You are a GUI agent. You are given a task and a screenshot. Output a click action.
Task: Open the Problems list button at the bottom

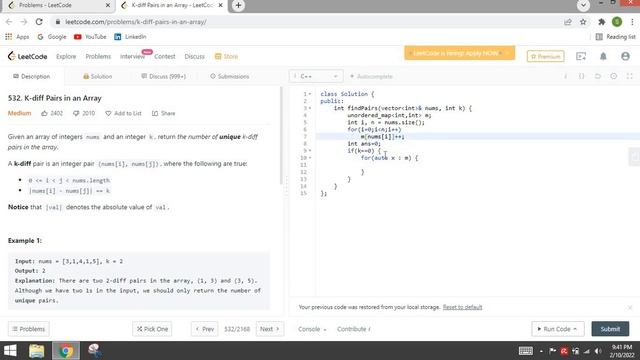pyautogui.click(x=29, y=329)
